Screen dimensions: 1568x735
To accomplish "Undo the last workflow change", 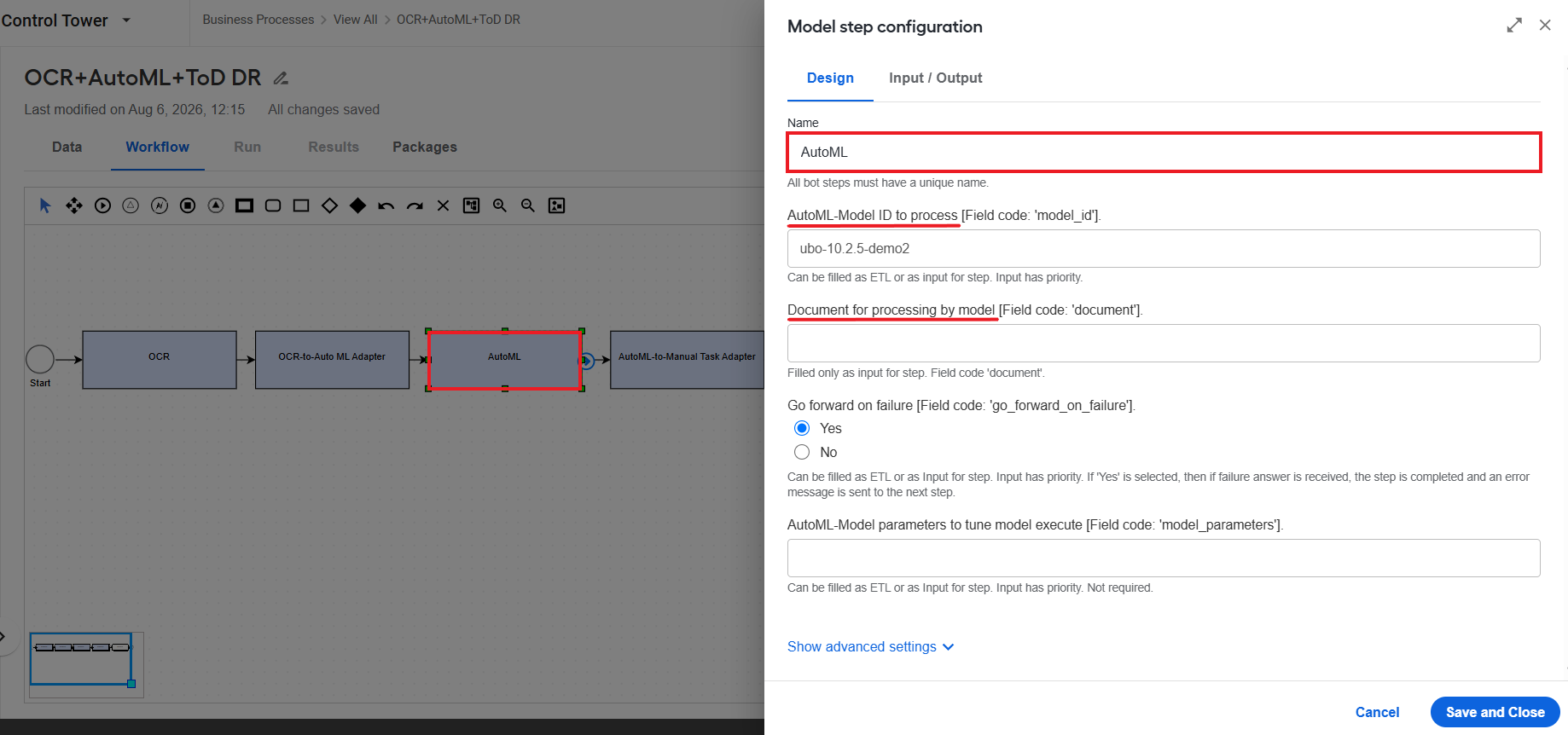I will (386, 205).
